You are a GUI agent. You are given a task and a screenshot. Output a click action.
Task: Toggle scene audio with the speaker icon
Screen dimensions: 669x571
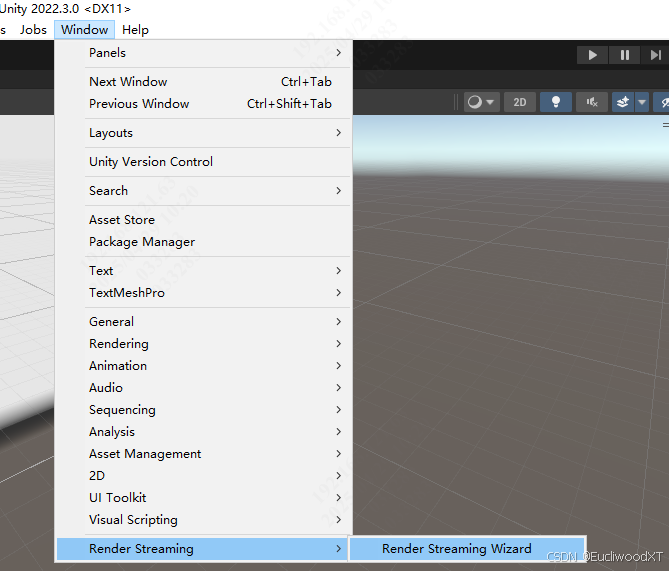click(591, 102)
